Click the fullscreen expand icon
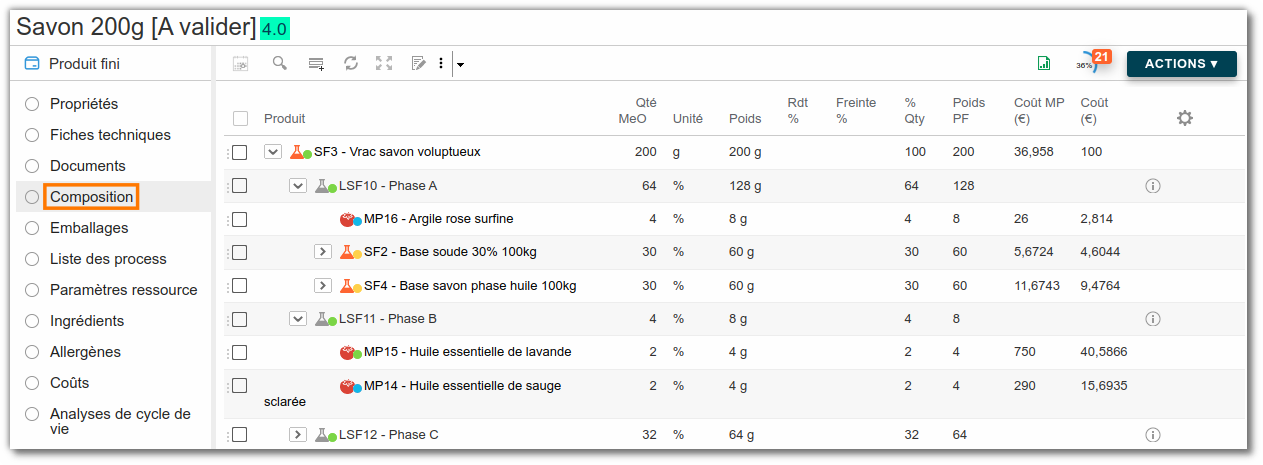 click(384, 63)
